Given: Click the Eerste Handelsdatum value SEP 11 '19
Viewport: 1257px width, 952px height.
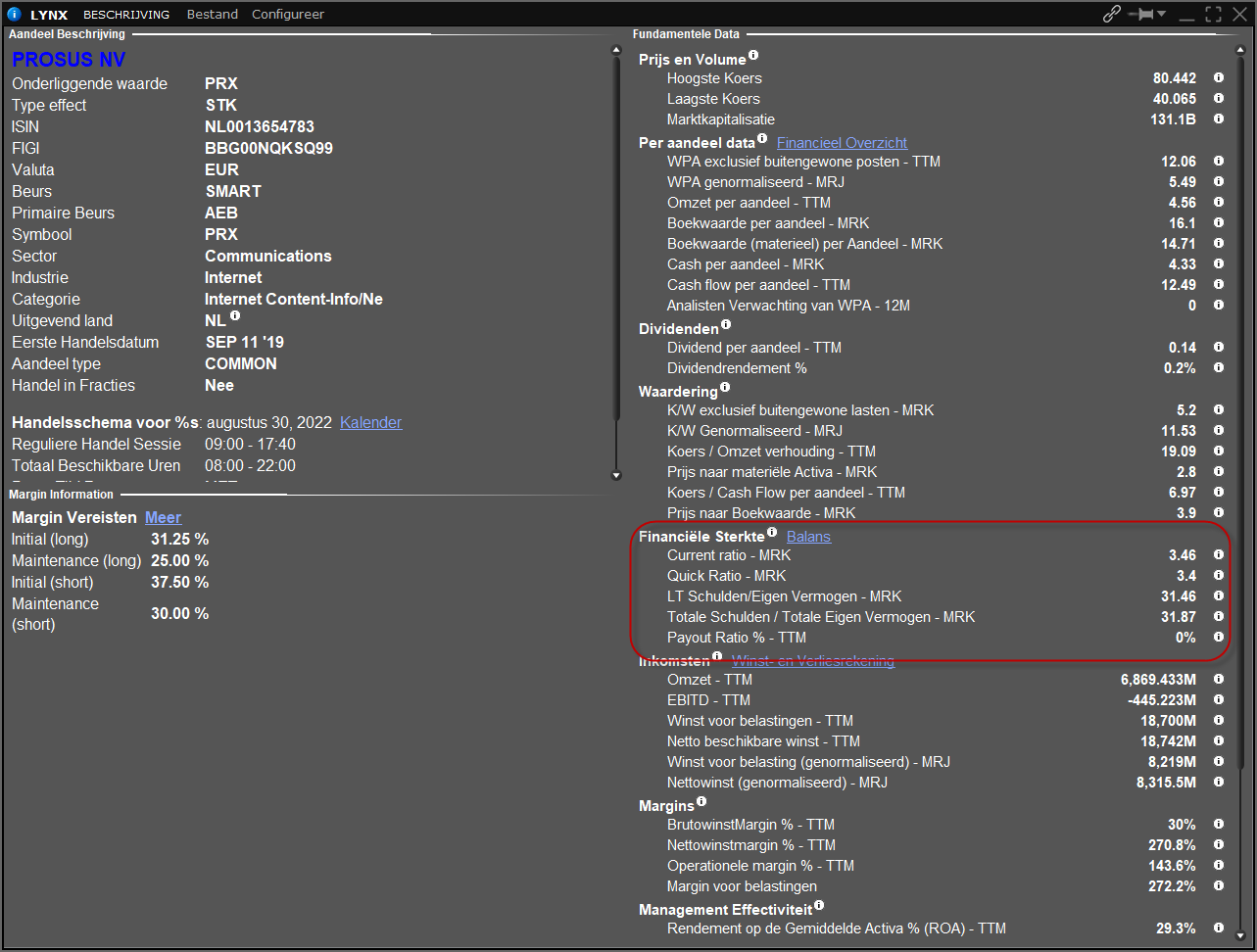Looking at the screenshot, I should (x=245, y=342).
